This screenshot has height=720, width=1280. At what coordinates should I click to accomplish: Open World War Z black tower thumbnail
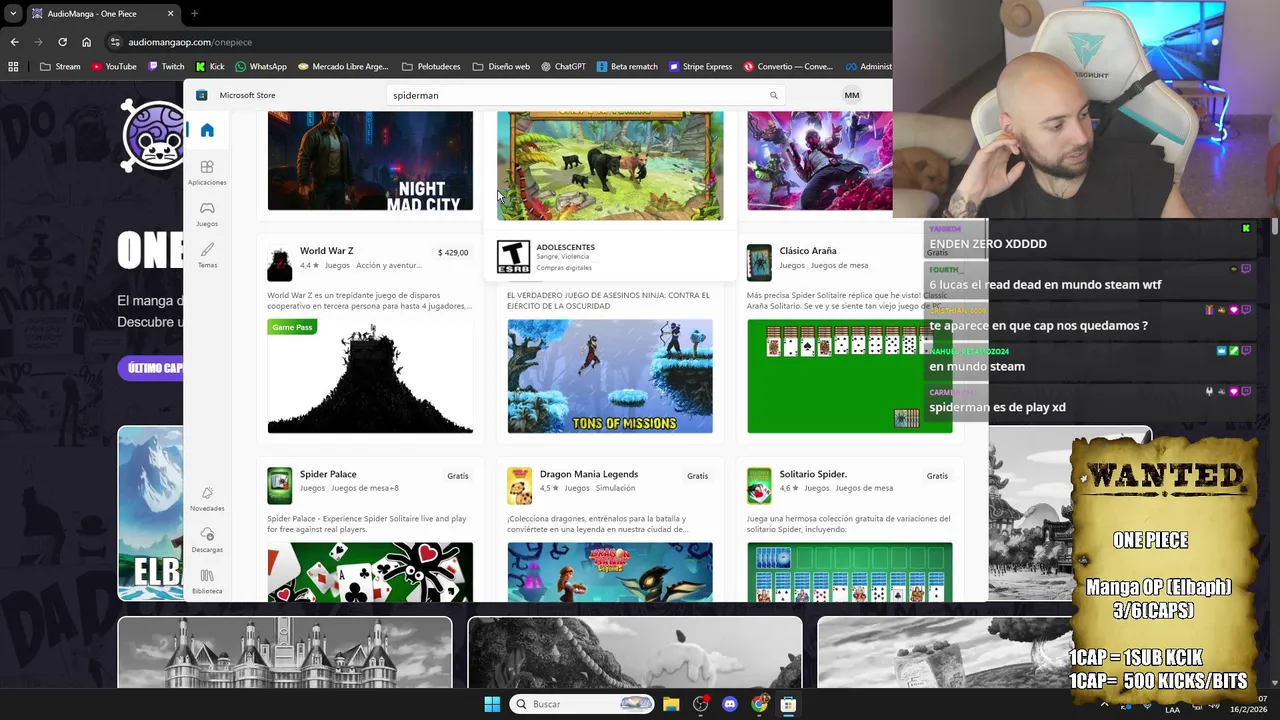(x=370, y=376)
